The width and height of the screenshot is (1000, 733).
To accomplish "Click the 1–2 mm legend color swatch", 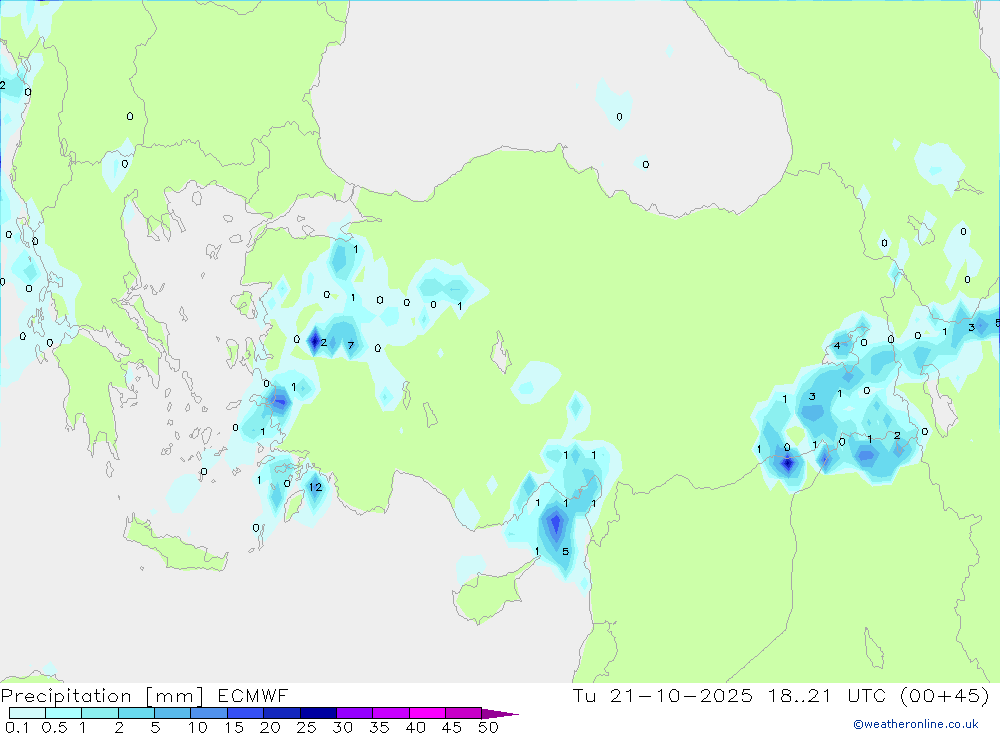I will [x=100, y=713].
